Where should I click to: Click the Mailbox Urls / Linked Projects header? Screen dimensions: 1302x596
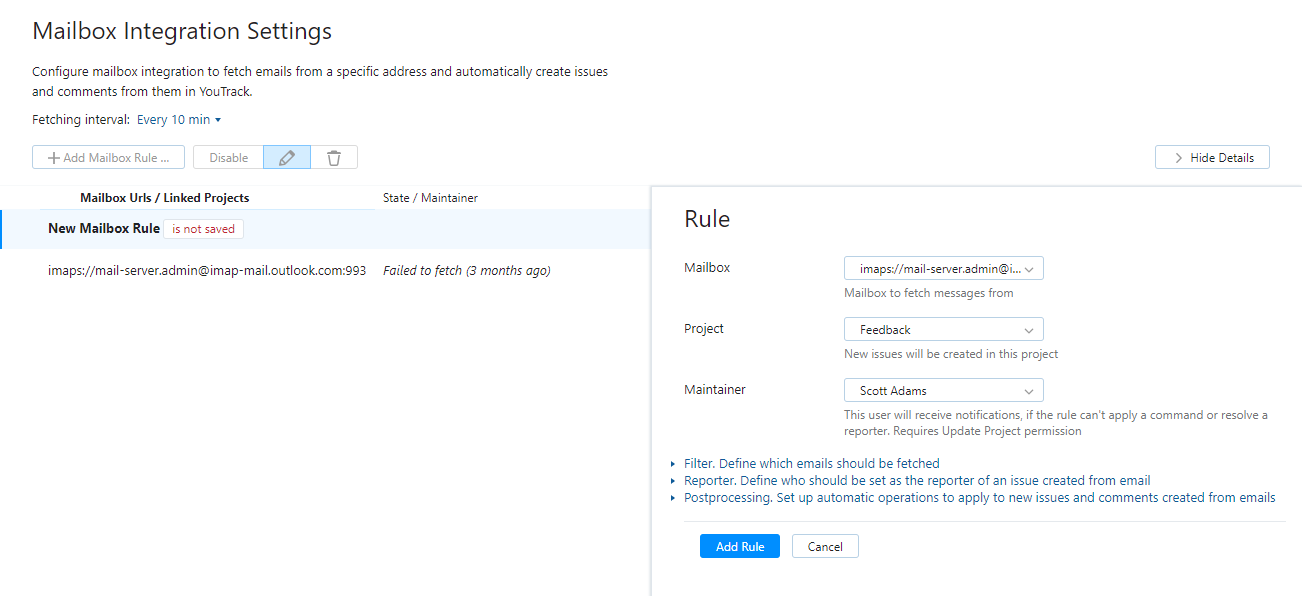(166, 197)
